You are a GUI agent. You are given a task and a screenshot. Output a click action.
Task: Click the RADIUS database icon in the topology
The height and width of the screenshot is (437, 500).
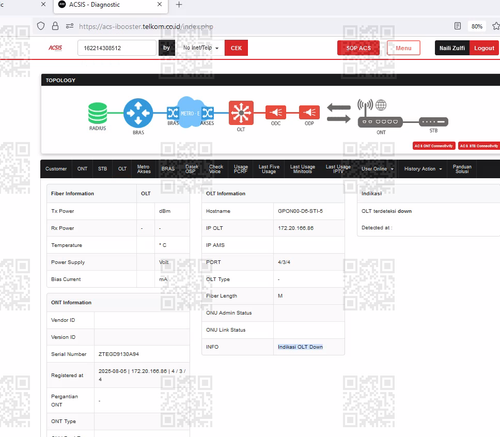(97, 113)
